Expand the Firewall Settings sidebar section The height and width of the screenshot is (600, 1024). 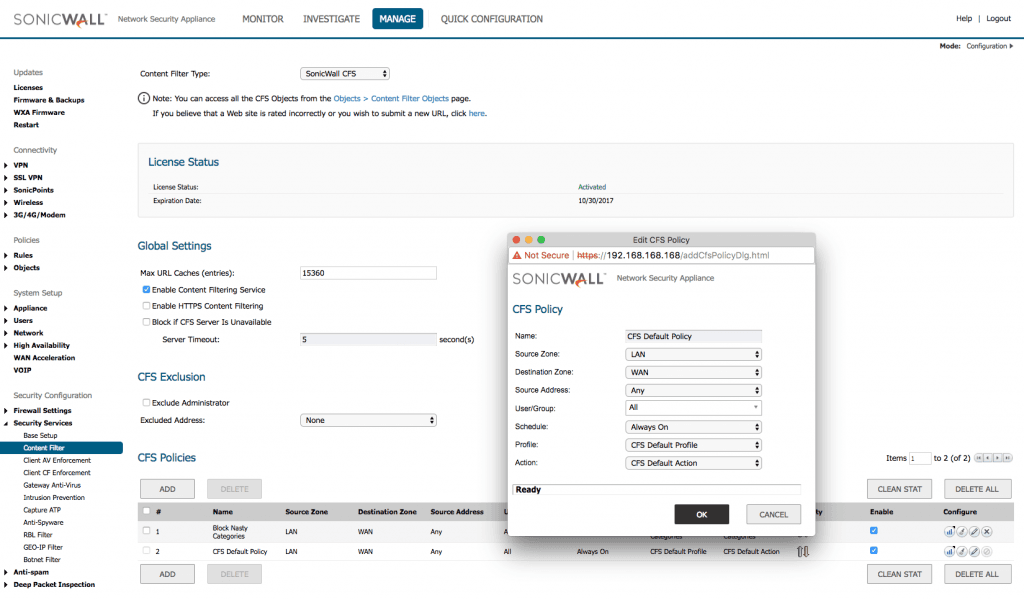6,411
